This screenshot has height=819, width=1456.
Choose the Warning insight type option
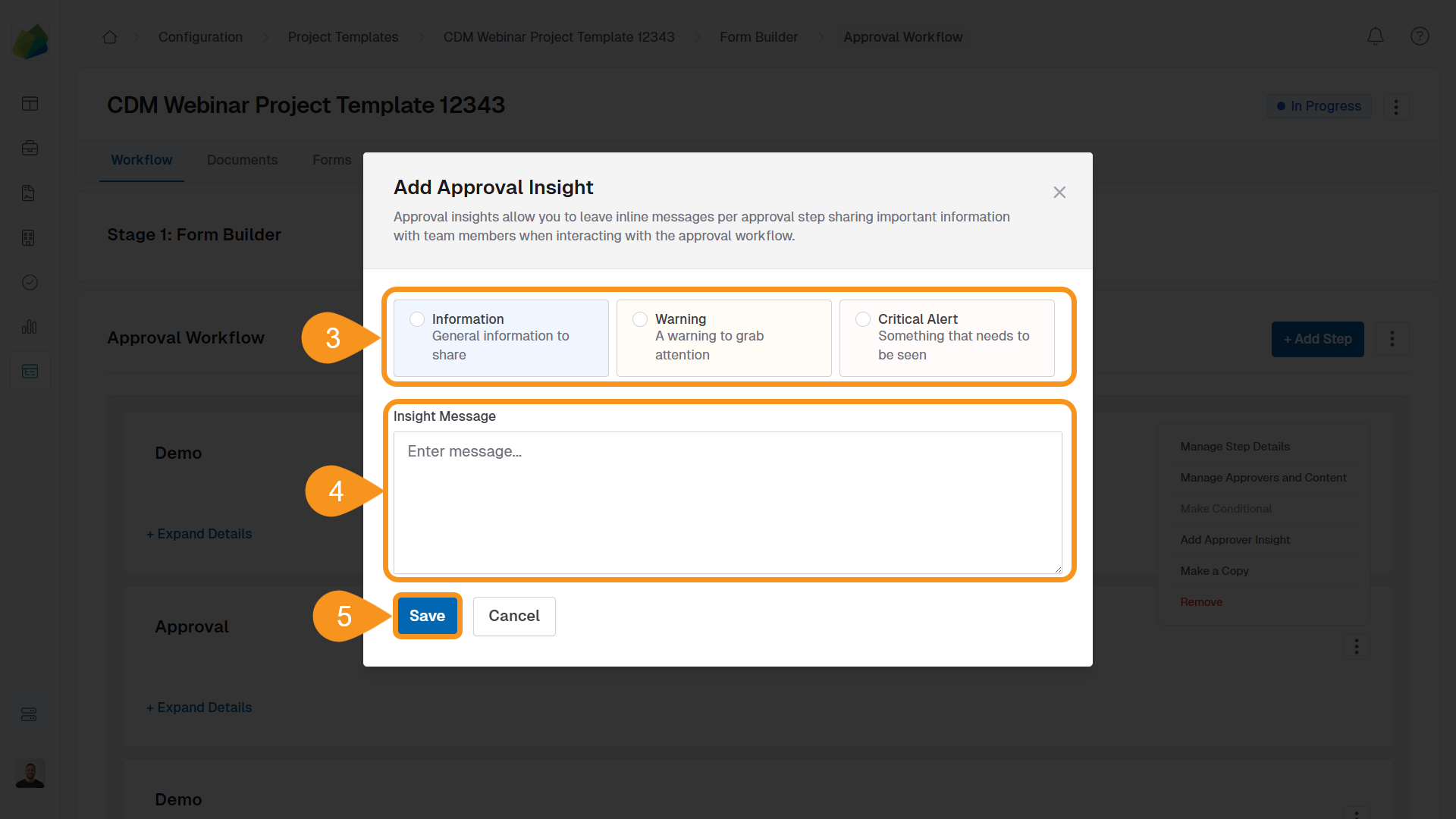[639, 319]
